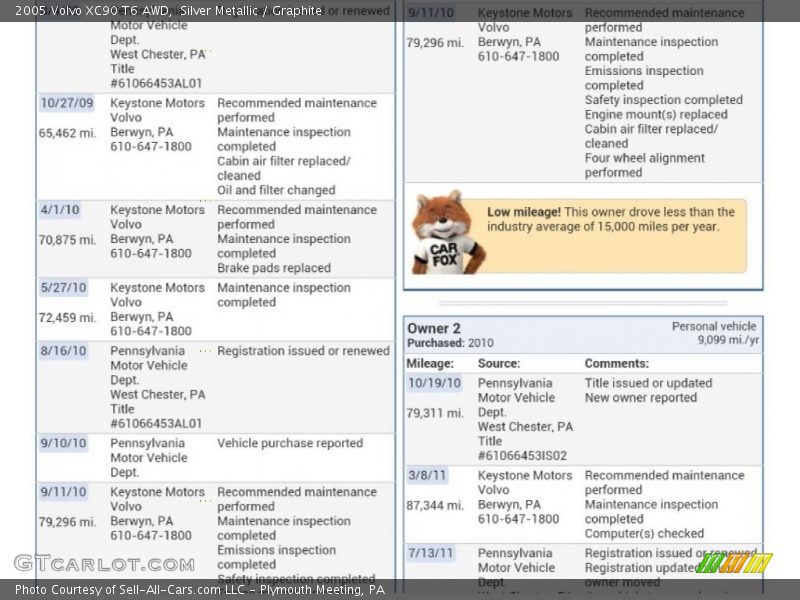Click 'Brake pads replaced' comment
The height and width of the screenshot is (600, 800).
pos(274,268)
